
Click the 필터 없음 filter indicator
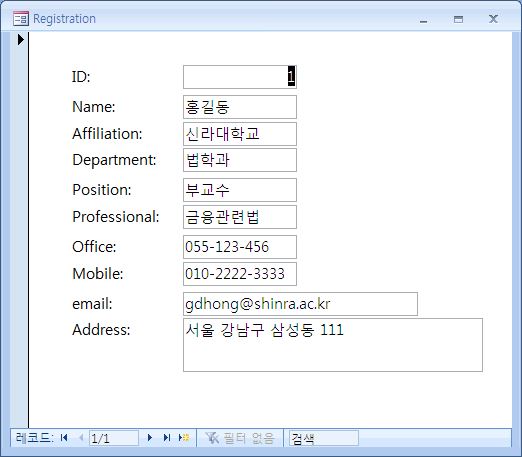tap(240, 438)
